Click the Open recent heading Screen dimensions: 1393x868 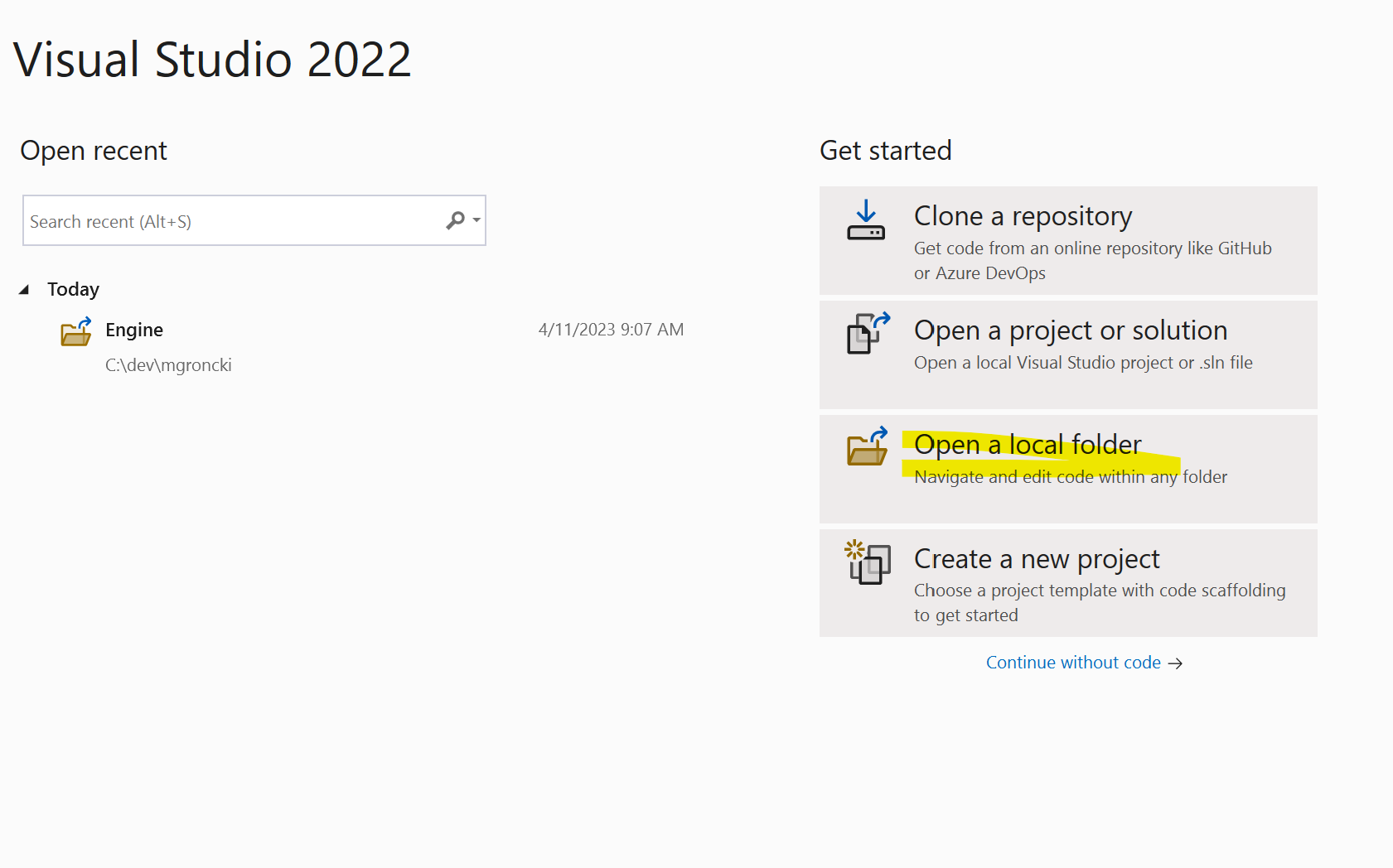(94, 150)
